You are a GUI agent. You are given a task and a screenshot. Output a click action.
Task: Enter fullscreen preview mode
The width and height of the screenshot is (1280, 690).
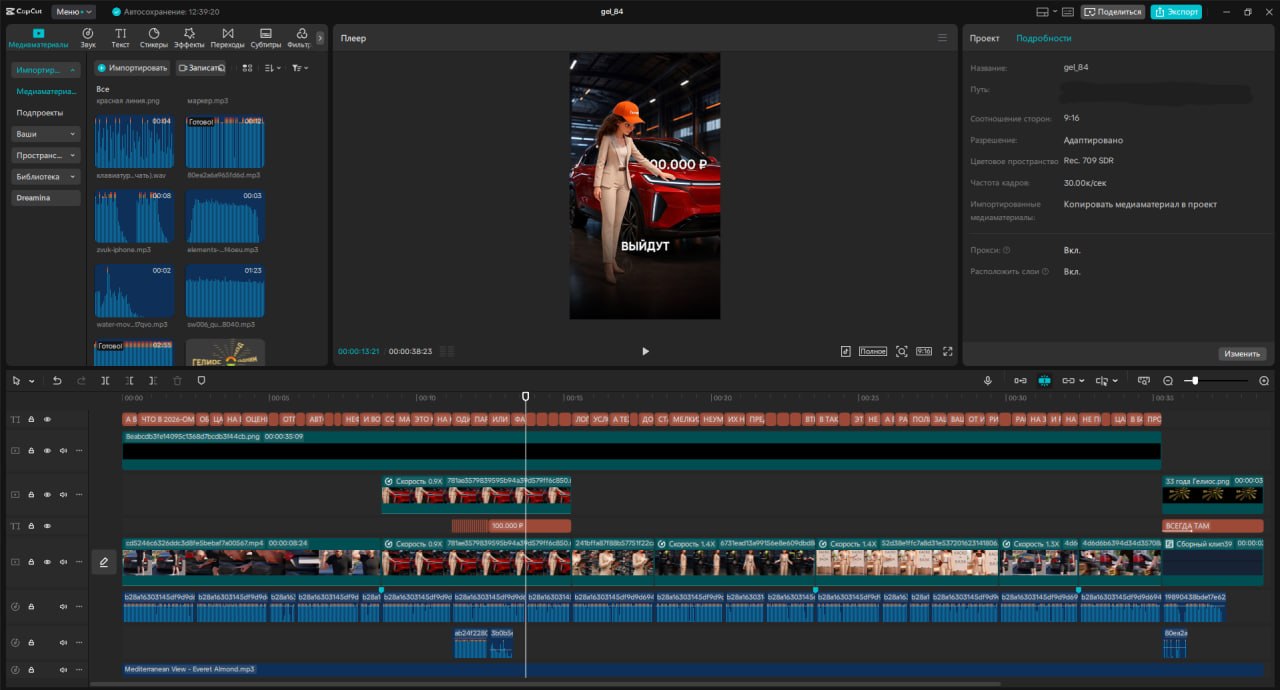pos(948,352)
